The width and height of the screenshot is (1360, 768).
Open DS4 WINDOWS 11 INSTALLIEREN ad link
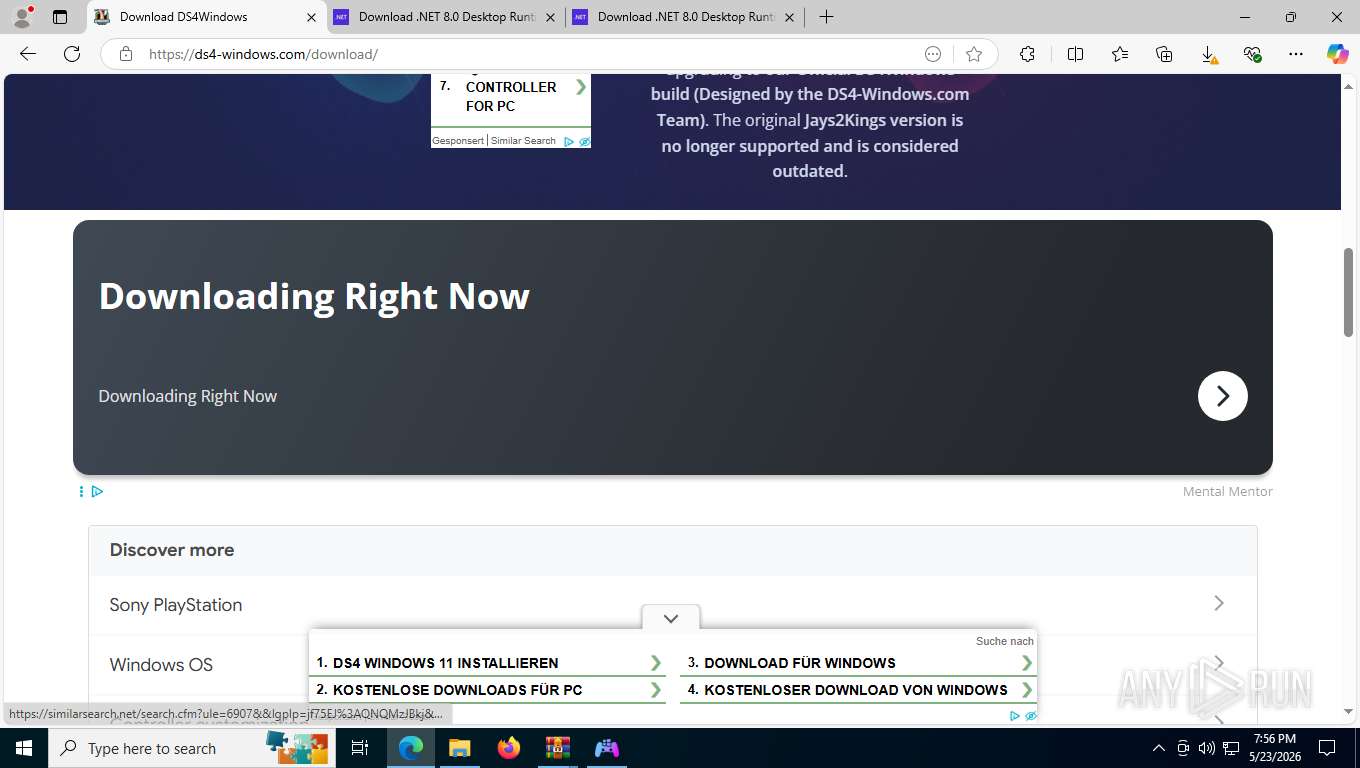445,663
